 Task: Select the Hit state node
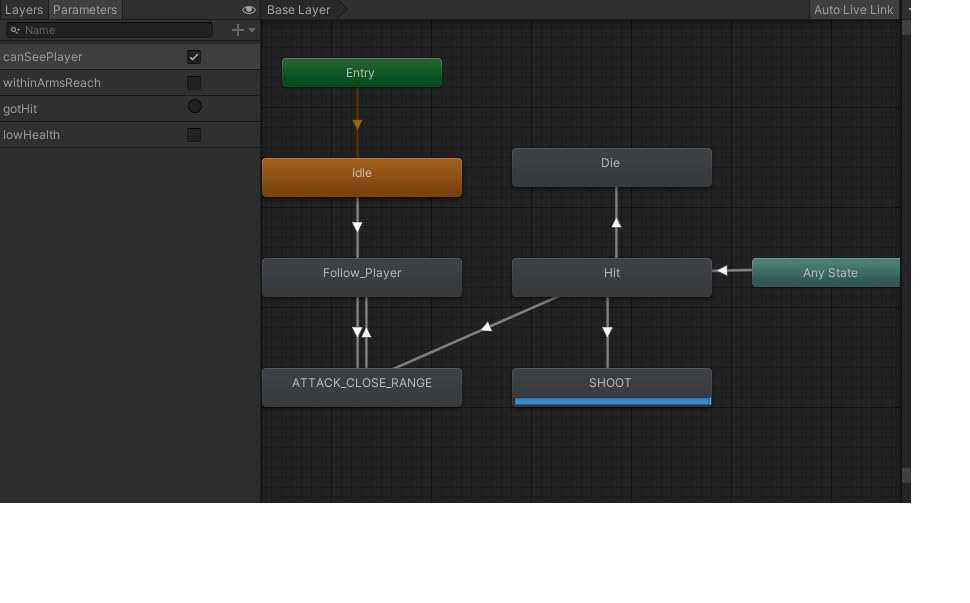612,277
